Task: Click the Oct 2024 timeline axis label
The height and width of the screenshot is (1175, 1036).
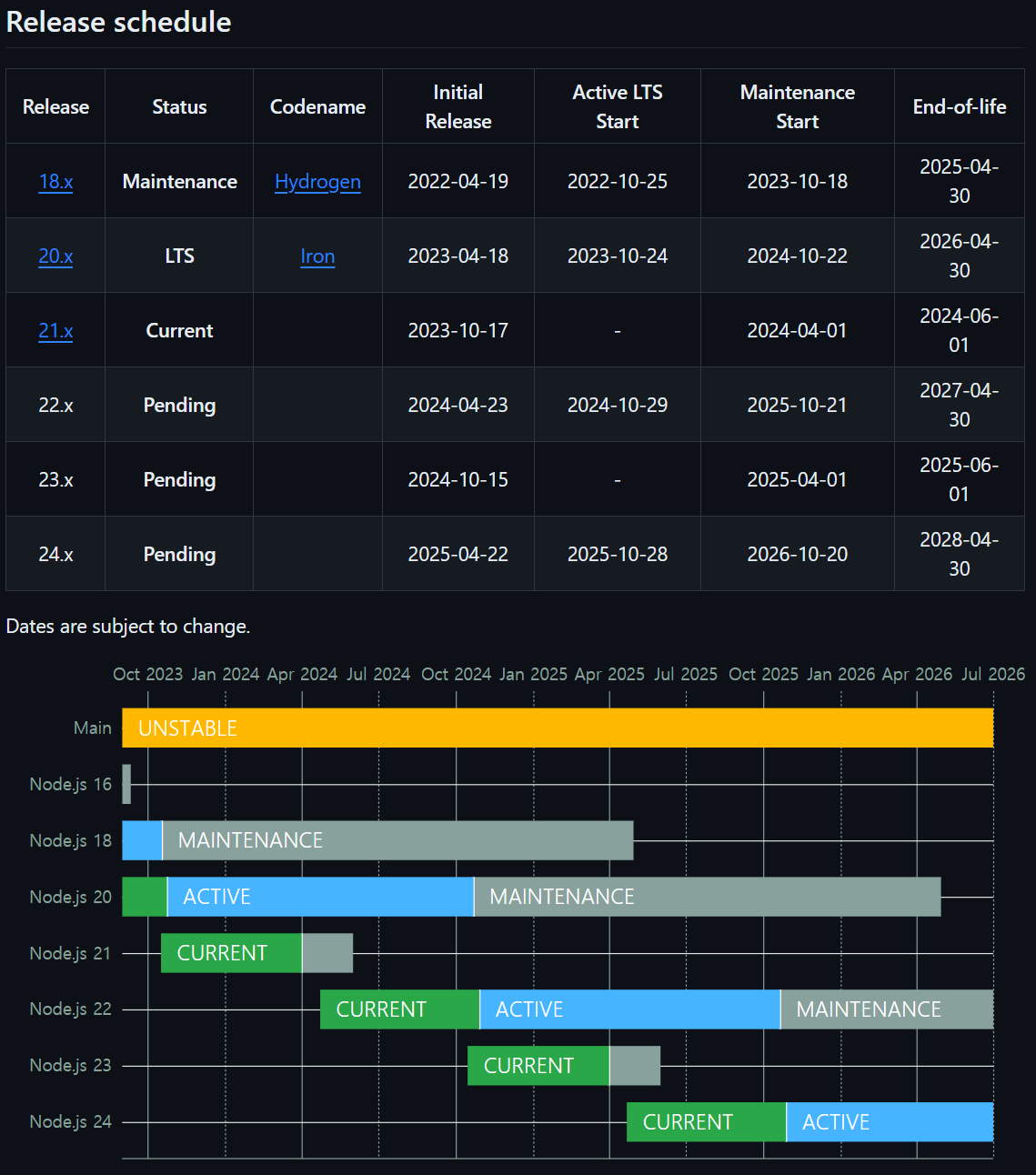Action: click(x=457, y=674)
